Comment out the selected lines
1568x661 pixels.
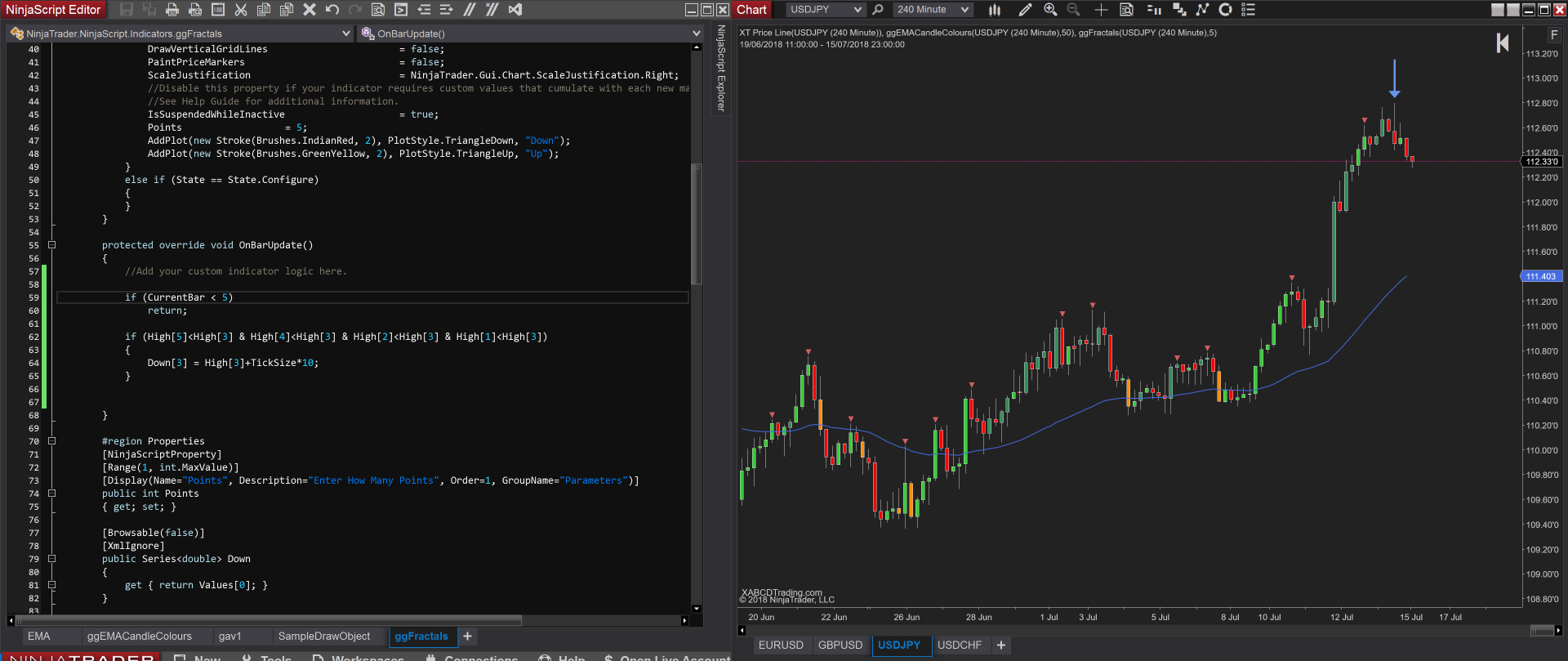point(470,10)
